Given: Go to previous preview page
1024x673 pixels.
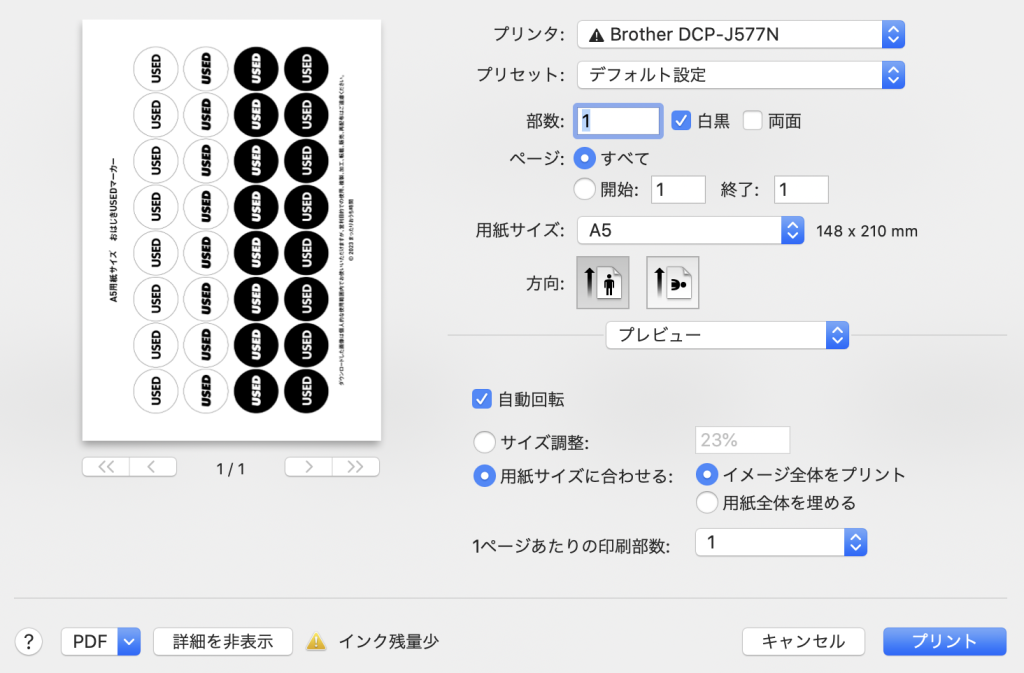Looking at the screenshot, I should [153, 467].
